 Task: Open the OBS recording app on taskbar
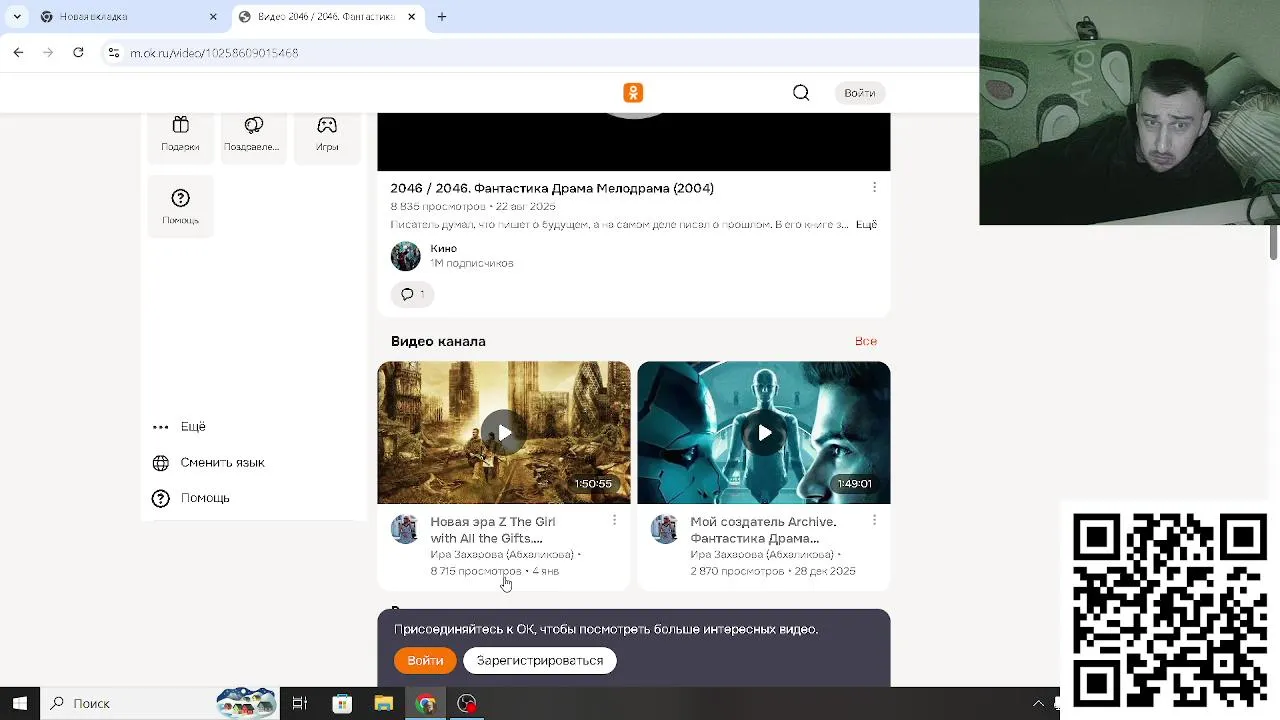[467, 703]
